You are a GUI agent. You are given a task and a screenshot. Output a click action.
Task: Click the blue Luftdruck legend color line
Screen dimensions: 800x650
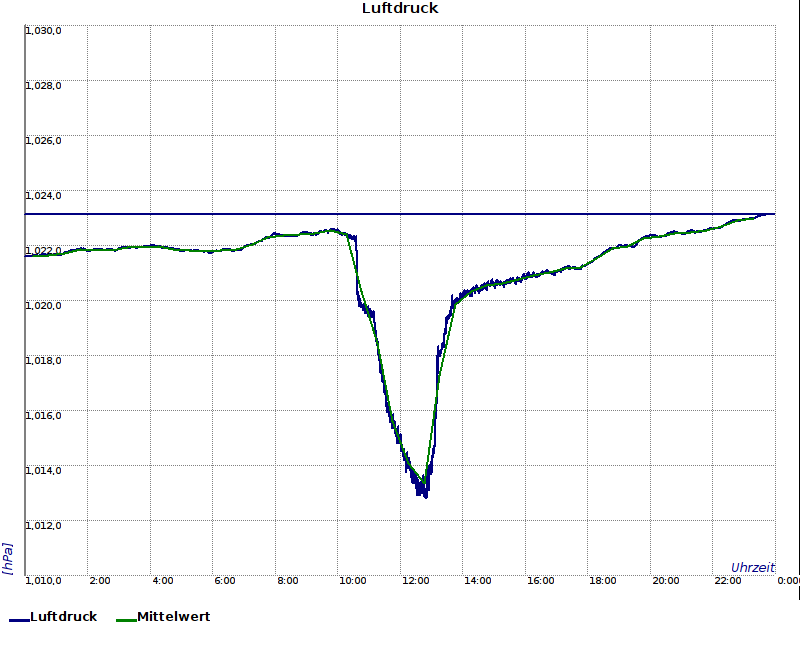coord(19,620)
